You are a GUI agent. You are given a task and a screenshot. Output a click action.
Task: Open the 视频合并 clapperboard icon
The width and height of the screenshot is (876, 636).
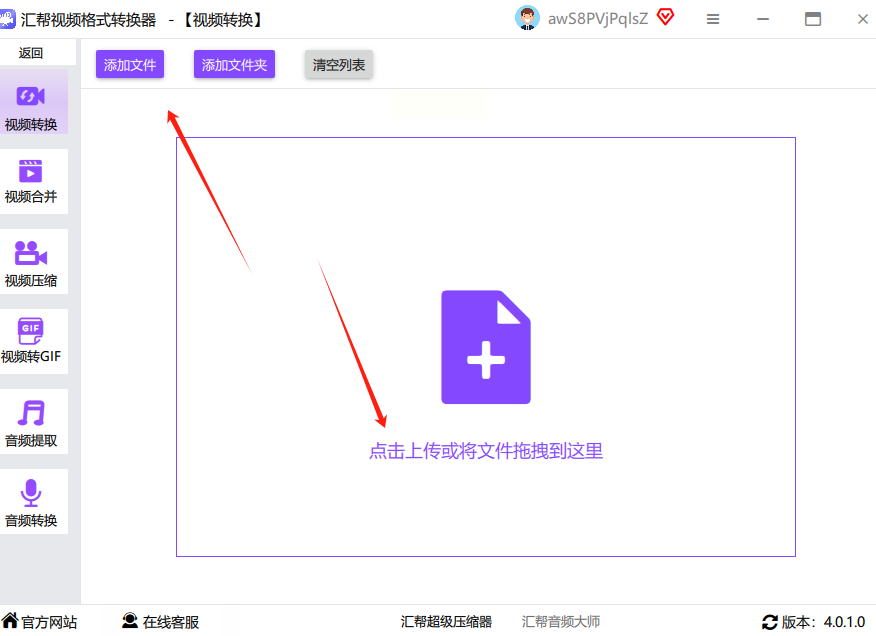click(31, 171)
